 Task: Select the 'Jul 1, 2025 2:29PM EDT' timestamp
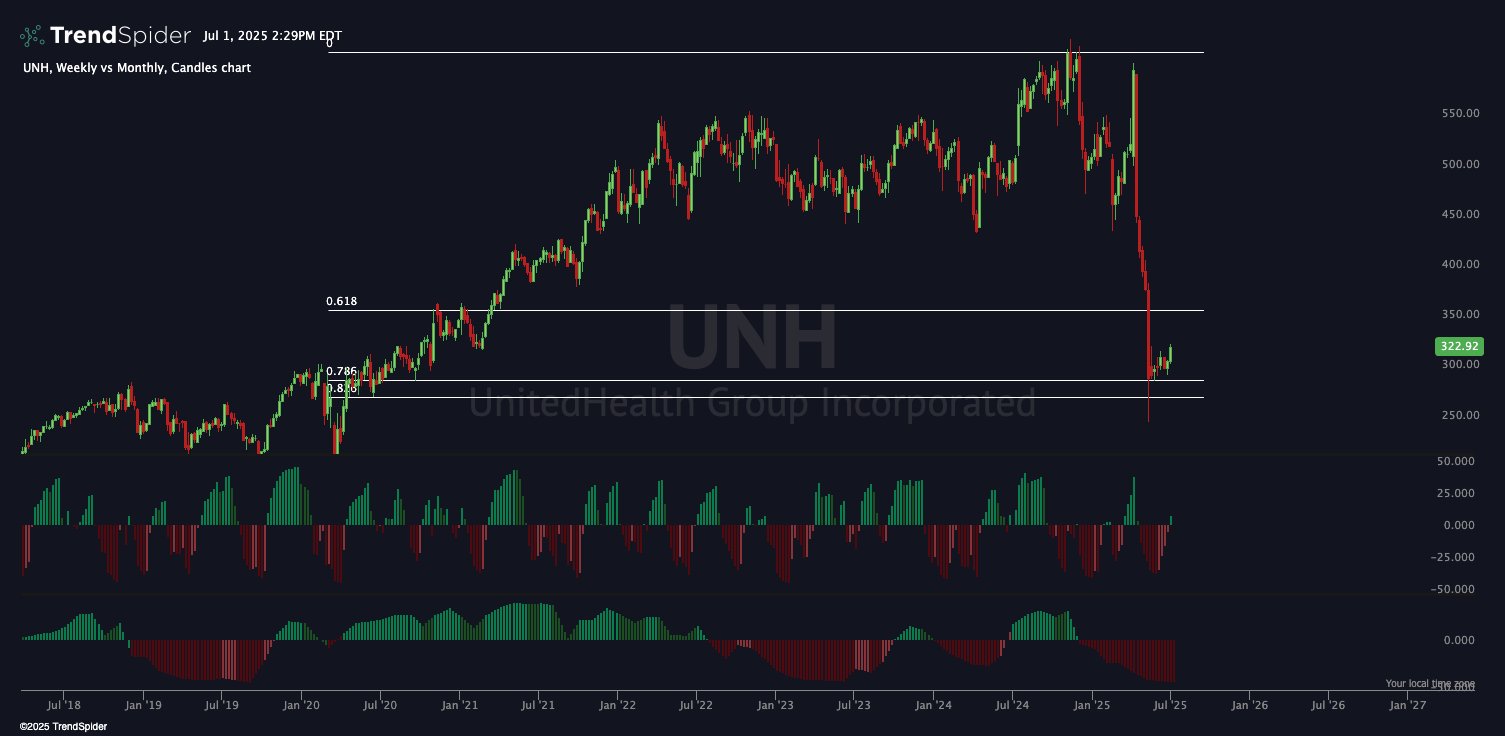[272, 36]
